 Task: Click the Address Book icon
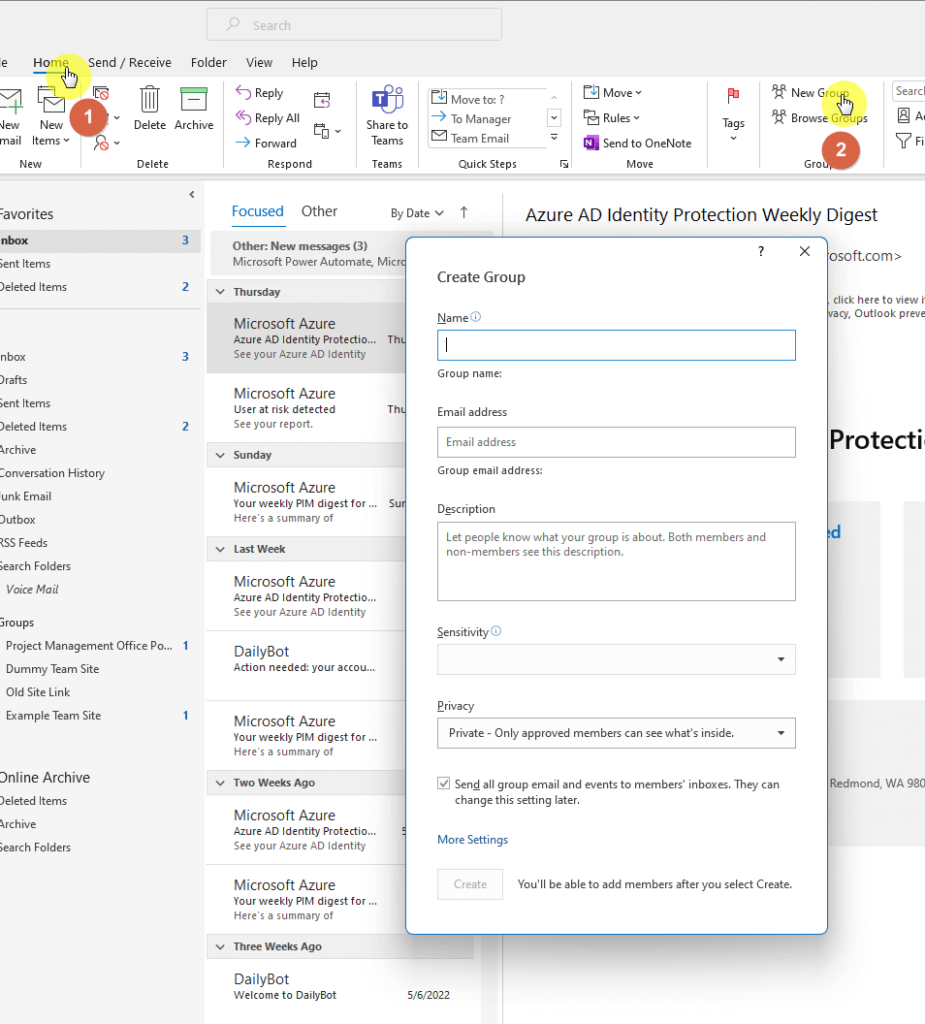pos(903,116)
